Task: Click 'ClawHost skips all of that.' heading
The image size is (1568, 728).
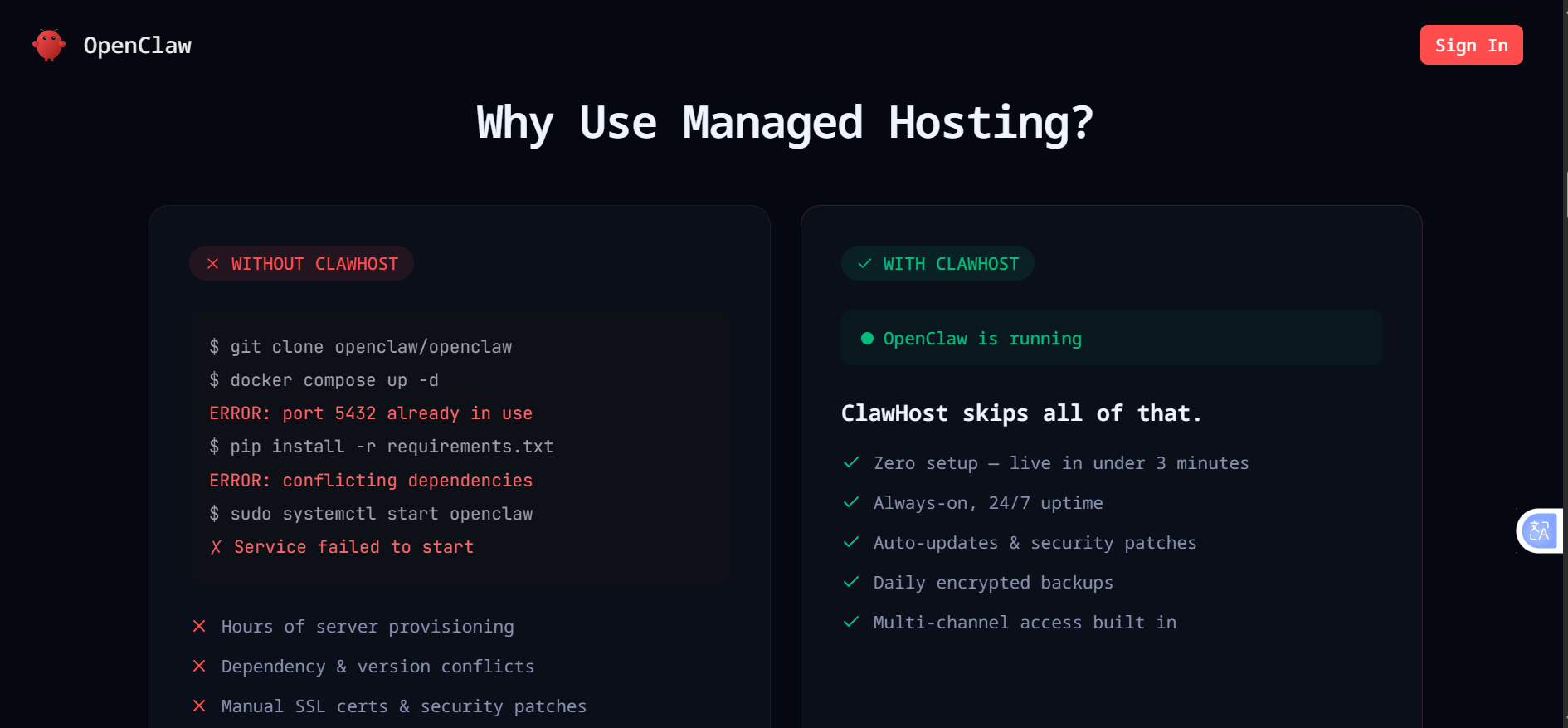Action: coord(1021,413)
